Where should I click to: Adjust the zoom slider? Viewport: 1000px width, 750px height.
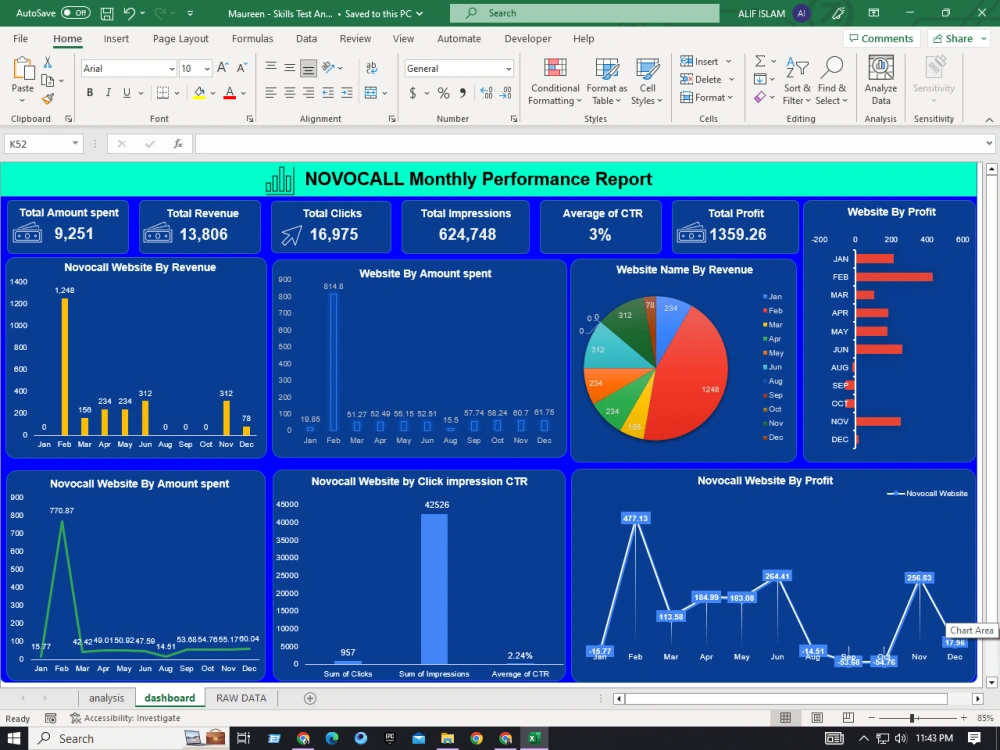913,717
